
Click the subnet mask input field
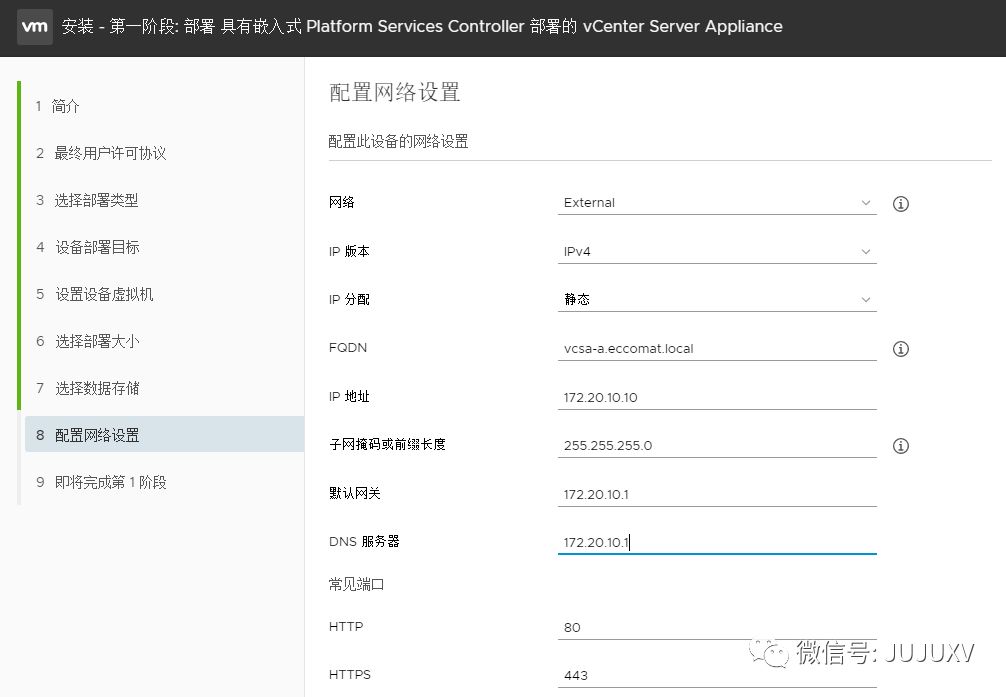[717, 445]
